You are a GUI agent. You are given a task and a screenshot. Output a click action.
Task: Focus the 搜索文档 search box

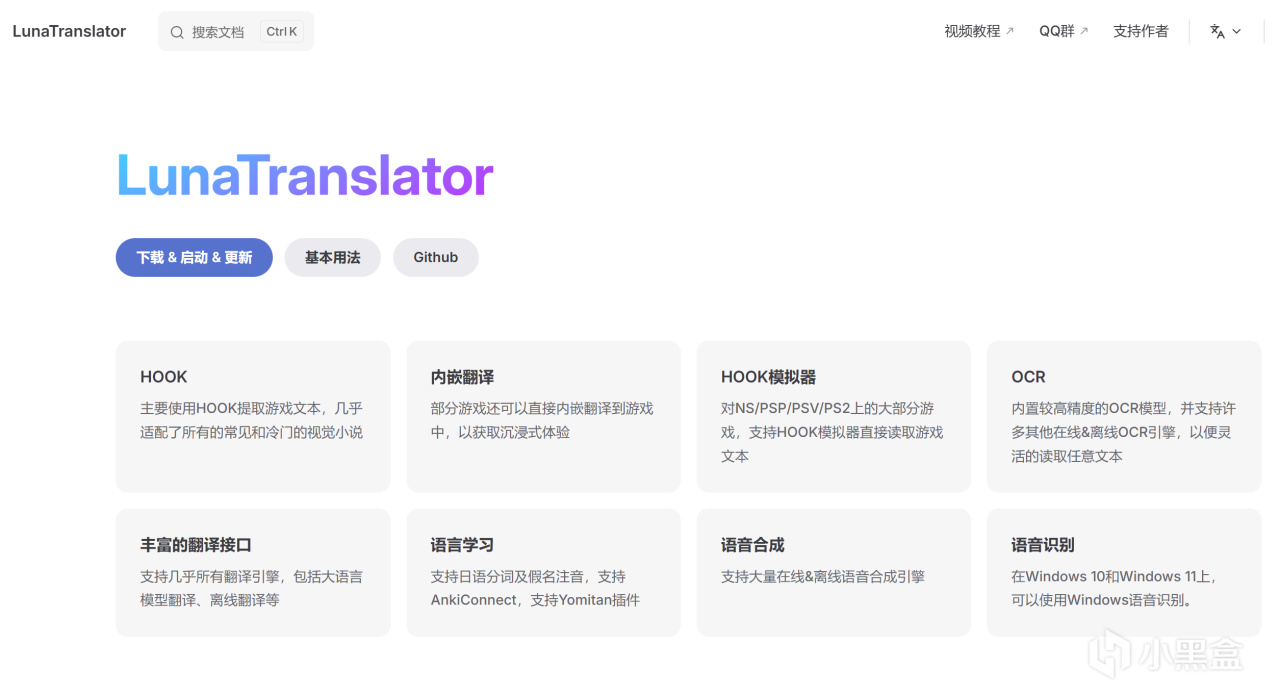click(236, 32)
